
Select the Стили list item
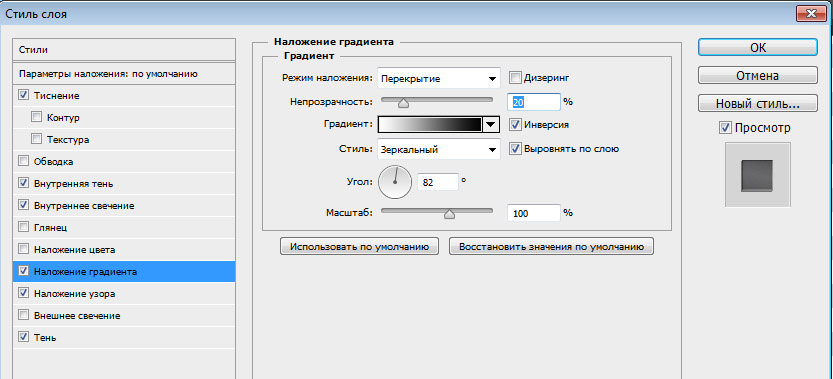(x=124, y=50)
